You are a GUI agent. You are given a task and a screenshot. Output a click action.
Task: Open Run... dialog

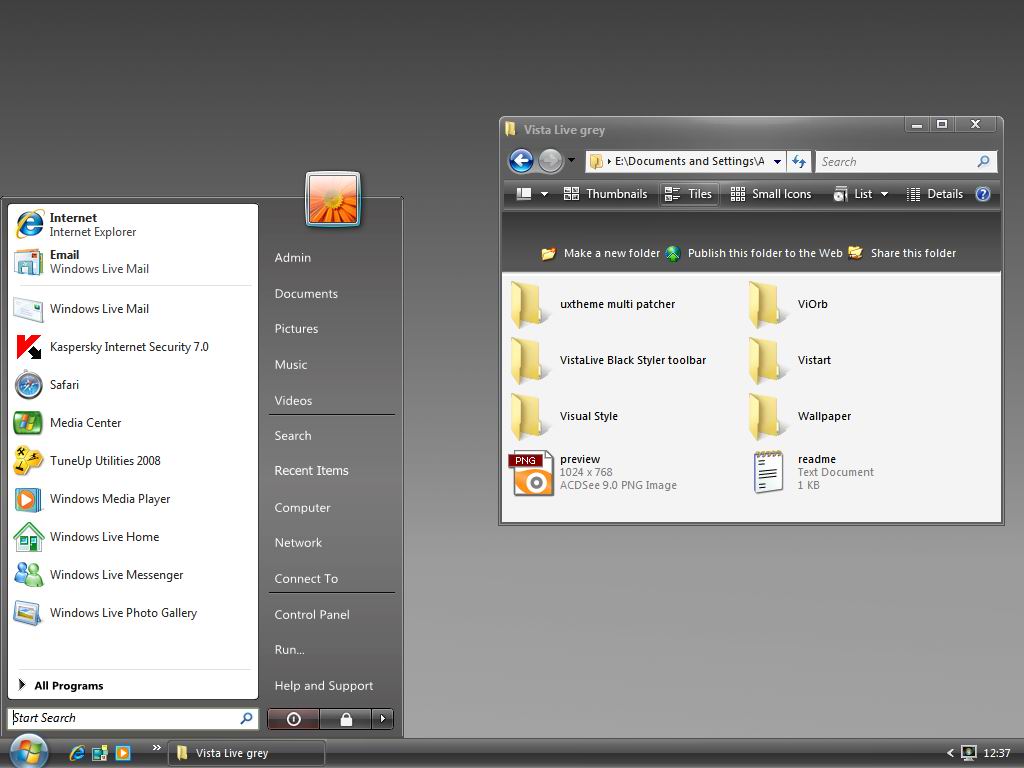pyautogui.click(x=289, y=650)
